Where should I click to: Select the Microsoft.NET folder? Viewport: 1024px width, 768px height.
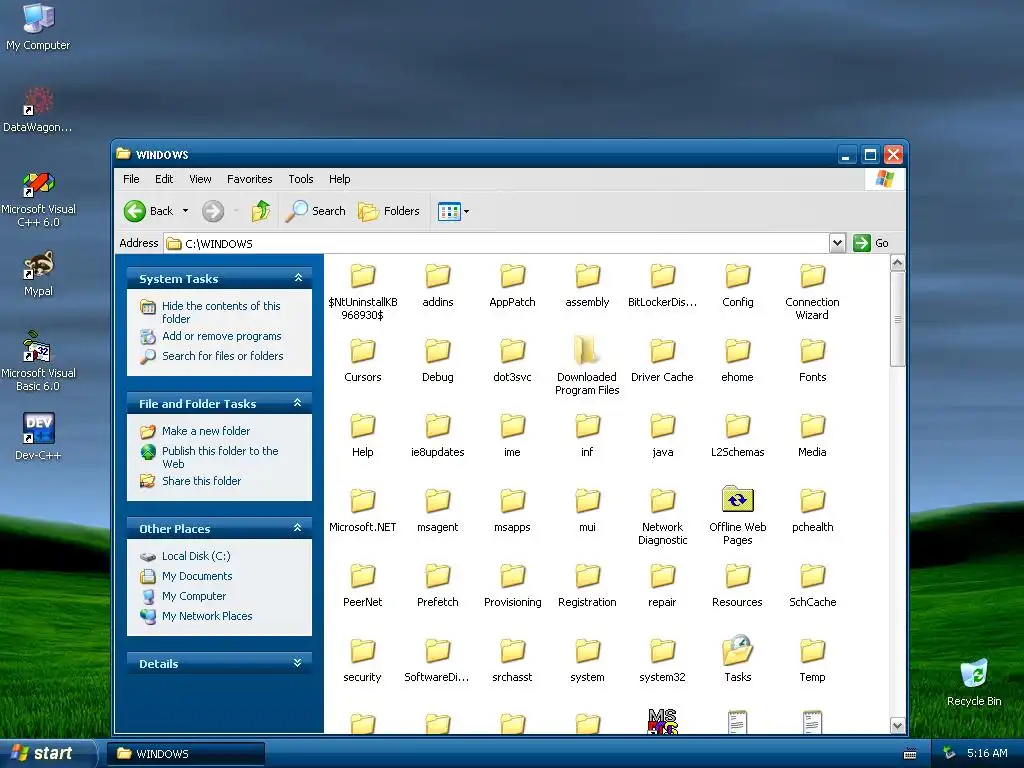362,511
